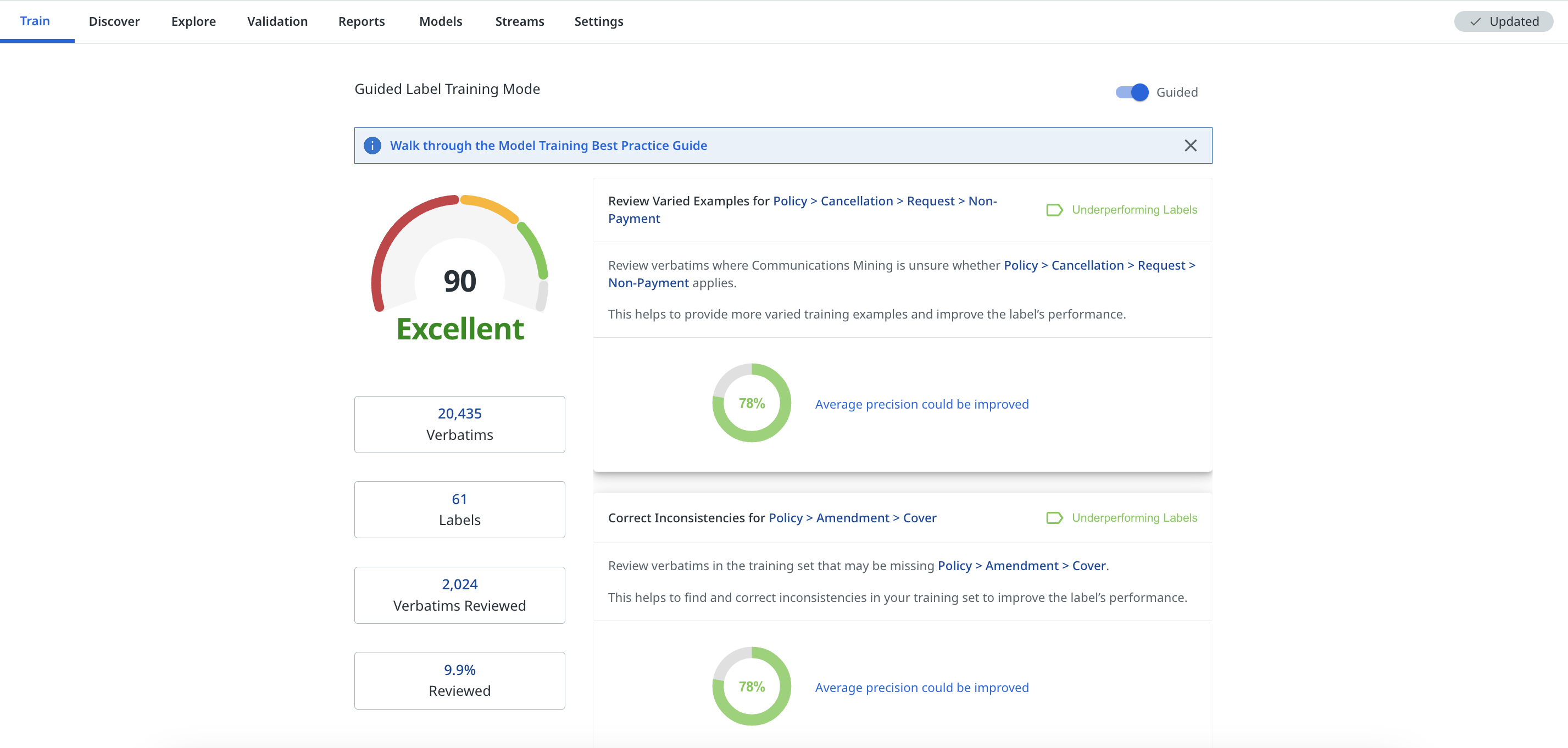This screenshot has width=1568, height=748.
Task: Toggle the Guided mode switch
Action: click(1132, 92)
